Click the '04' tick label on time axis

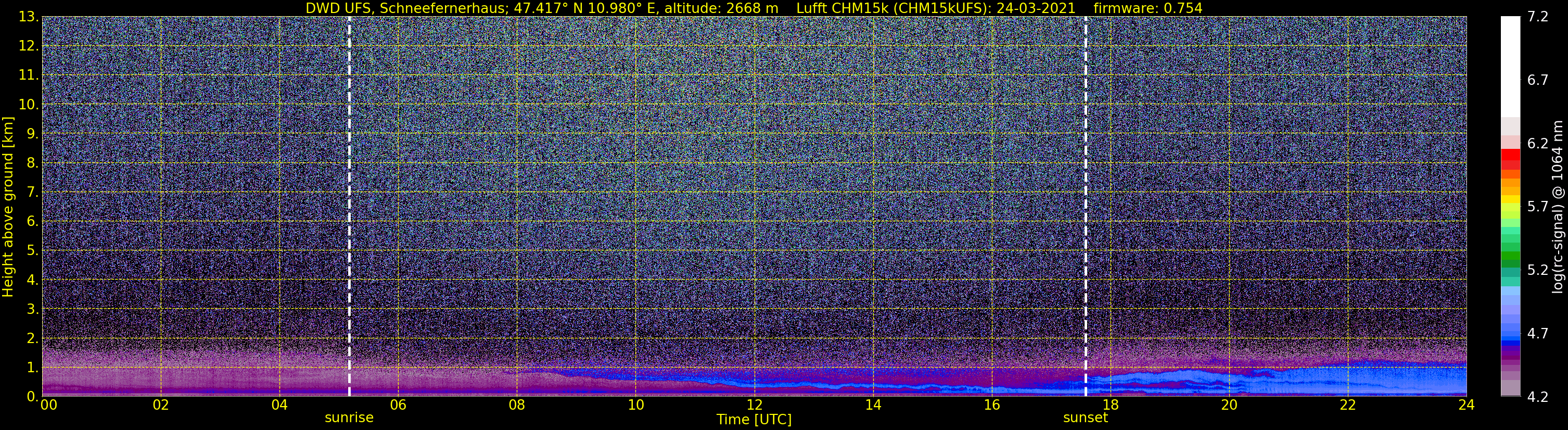279,404
